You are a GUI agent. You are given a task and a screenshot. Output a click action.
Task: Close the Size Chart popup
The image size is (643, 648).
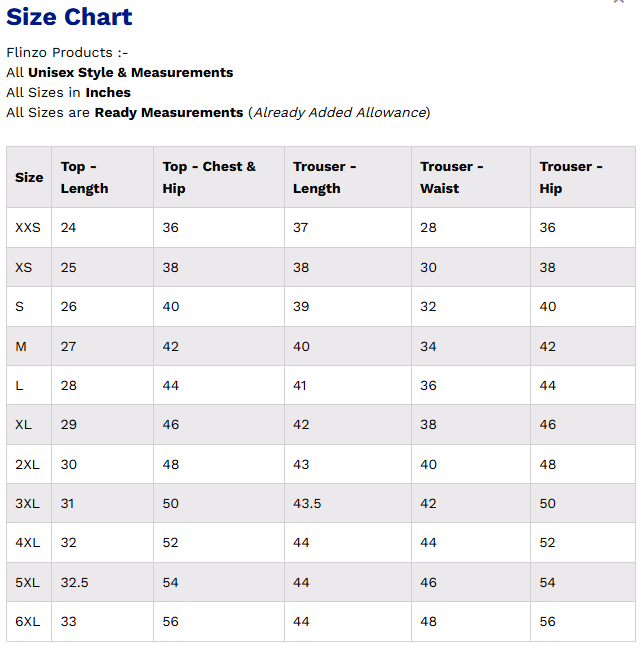(618, 3)
